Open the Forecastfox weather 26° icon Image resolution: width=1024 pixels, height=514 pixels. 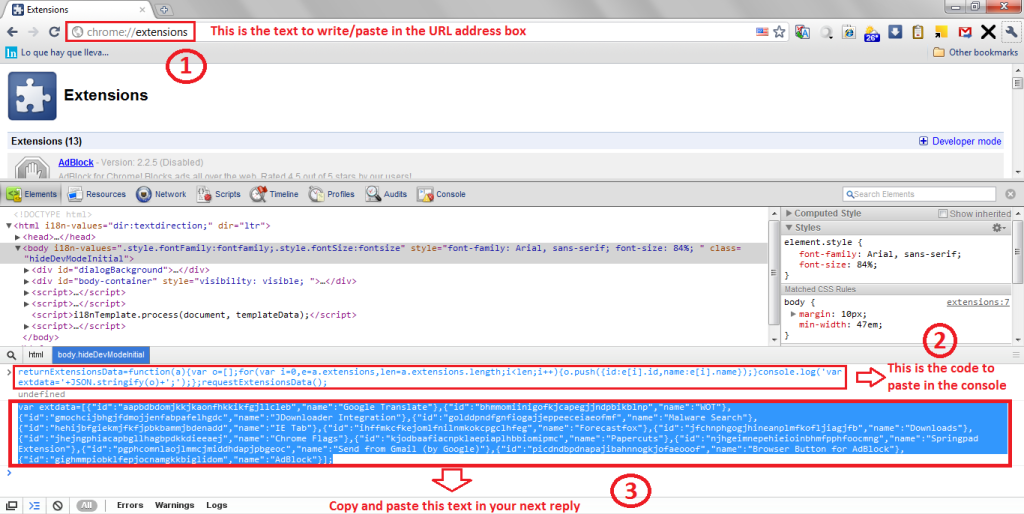point(872,33)
